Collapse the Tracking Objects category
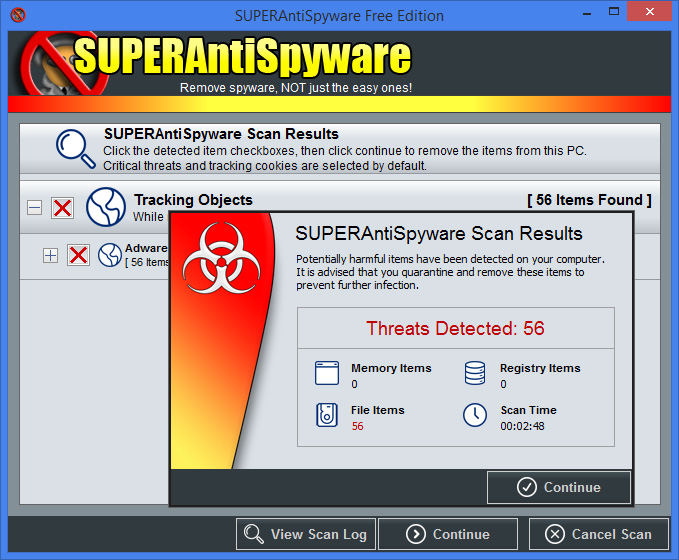Screen dimensions: 679x560 click(35, 207)
